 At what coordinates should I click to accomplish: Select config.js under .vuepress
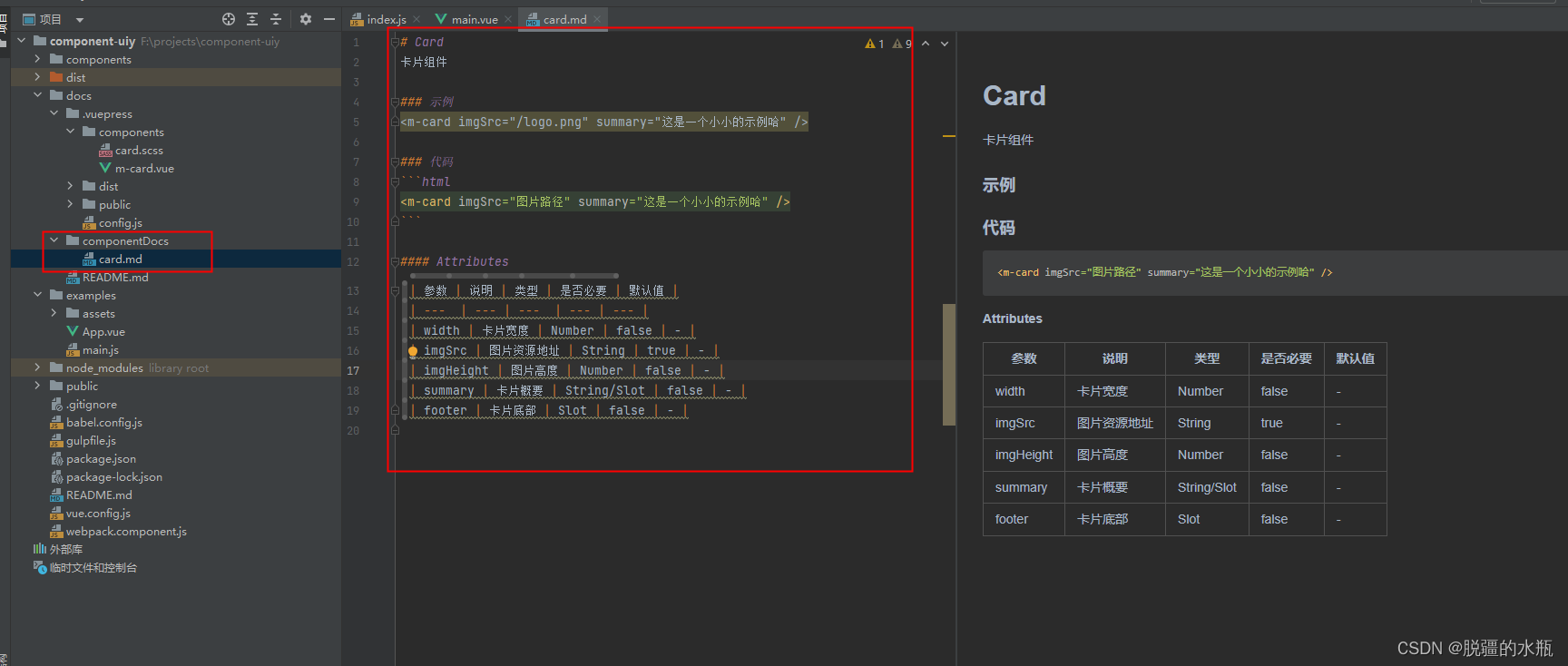click(x=121, y=222)
